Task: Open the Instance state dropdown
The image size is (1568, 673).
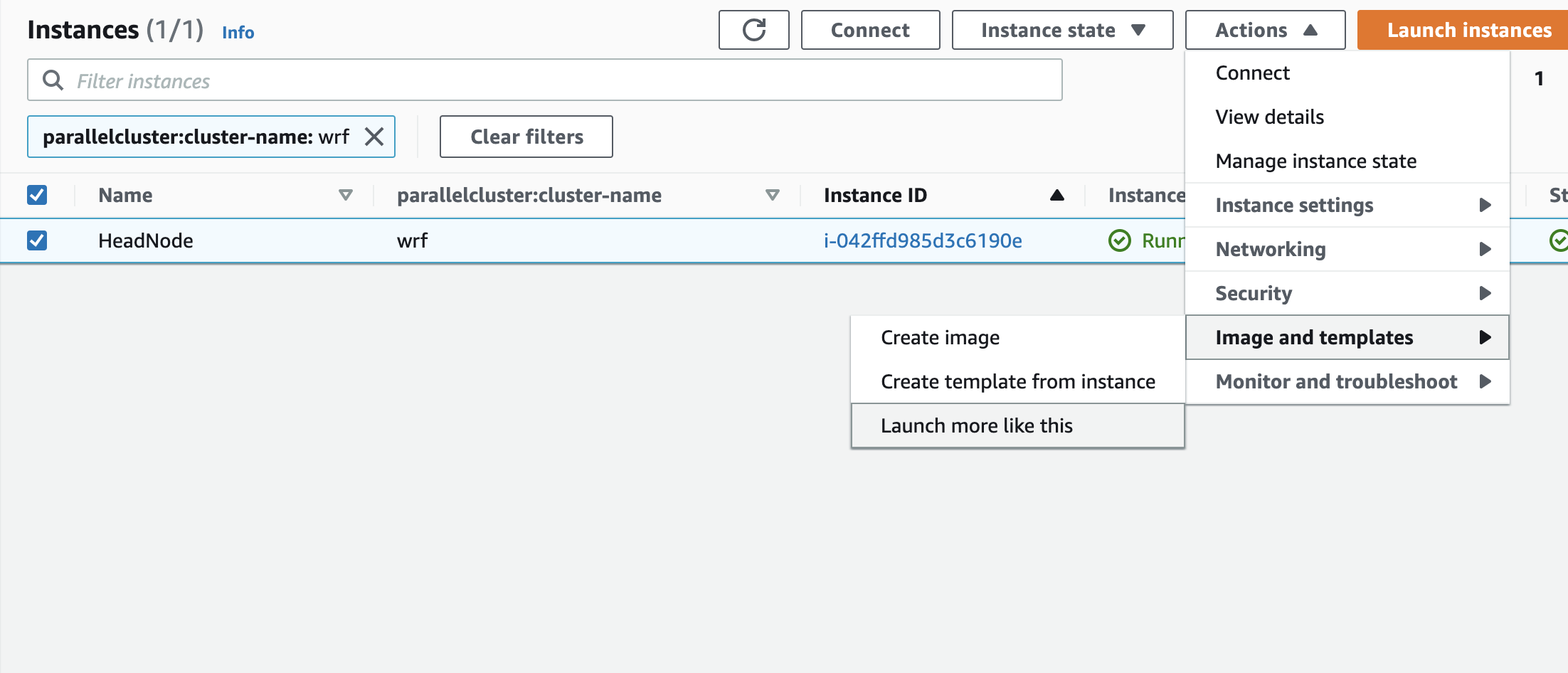Action: point(1062,30)
